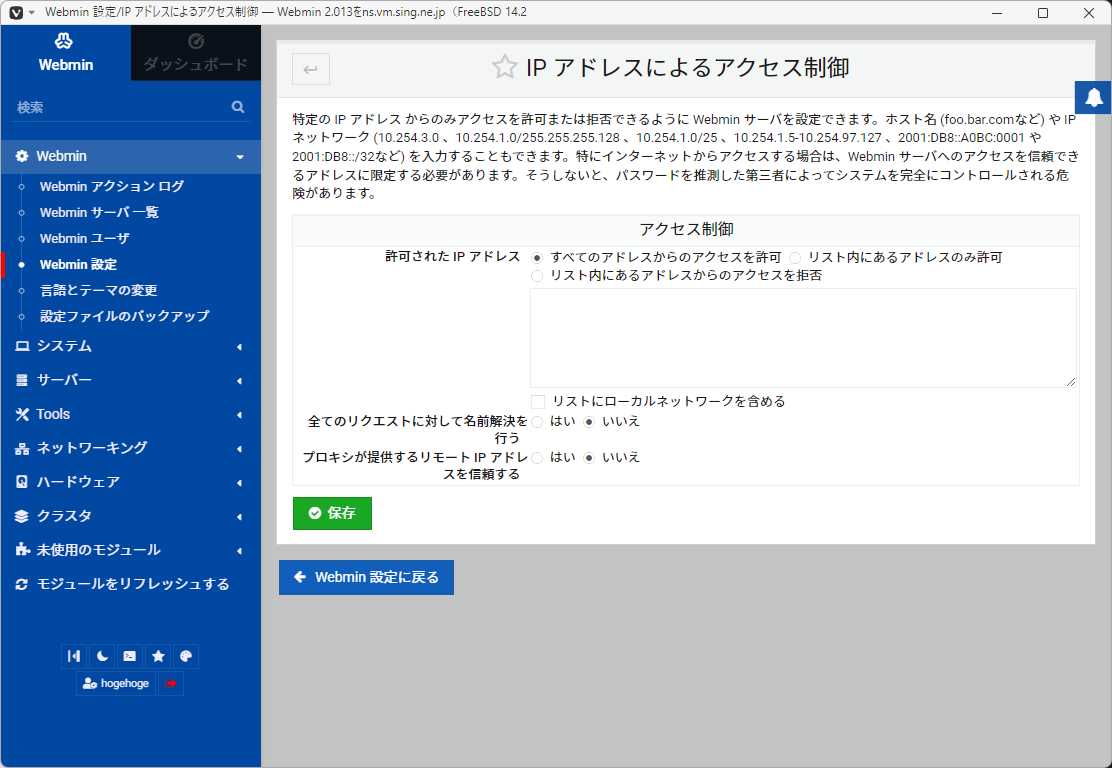Click the green 保存 button
1112x768 pixels.
click(332, 513)
